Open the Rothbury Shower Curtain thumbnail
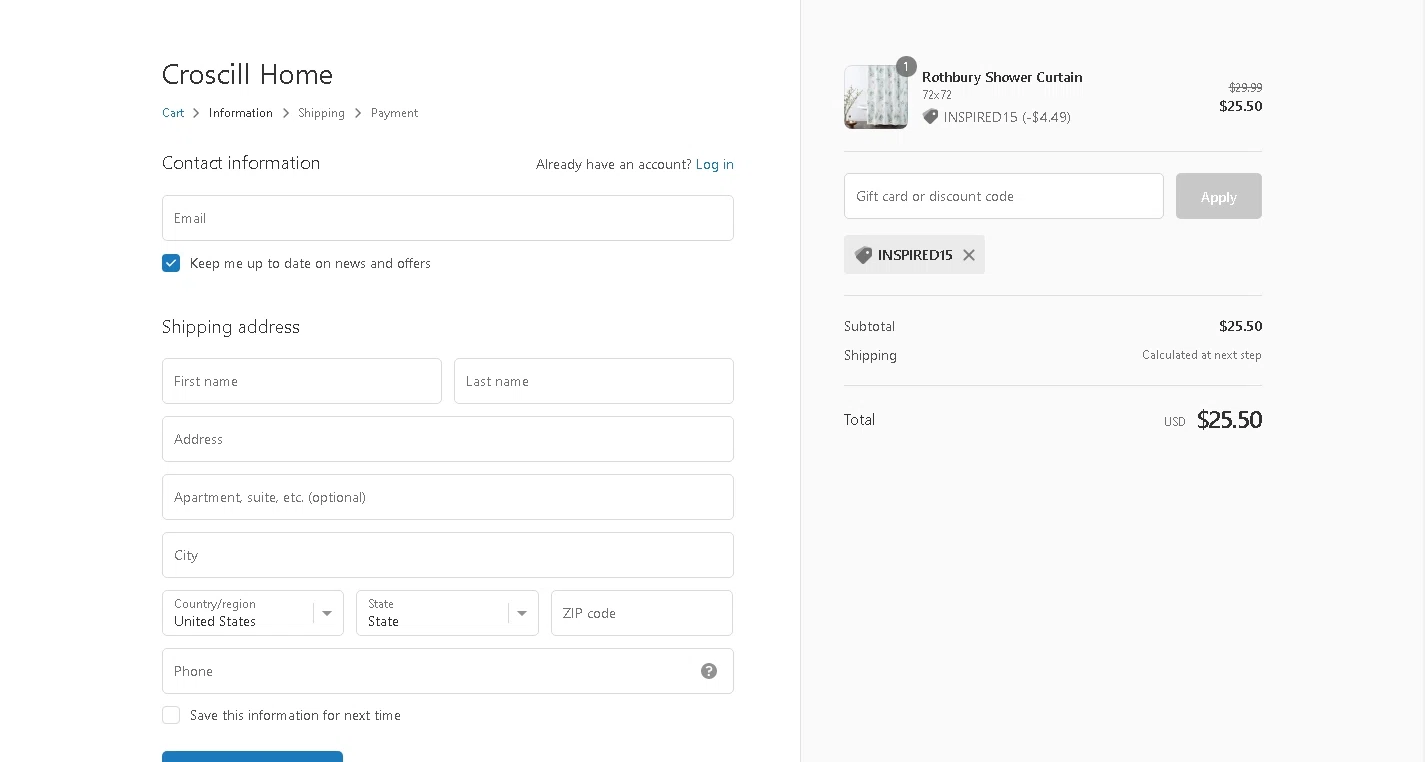 pos(876,97)
